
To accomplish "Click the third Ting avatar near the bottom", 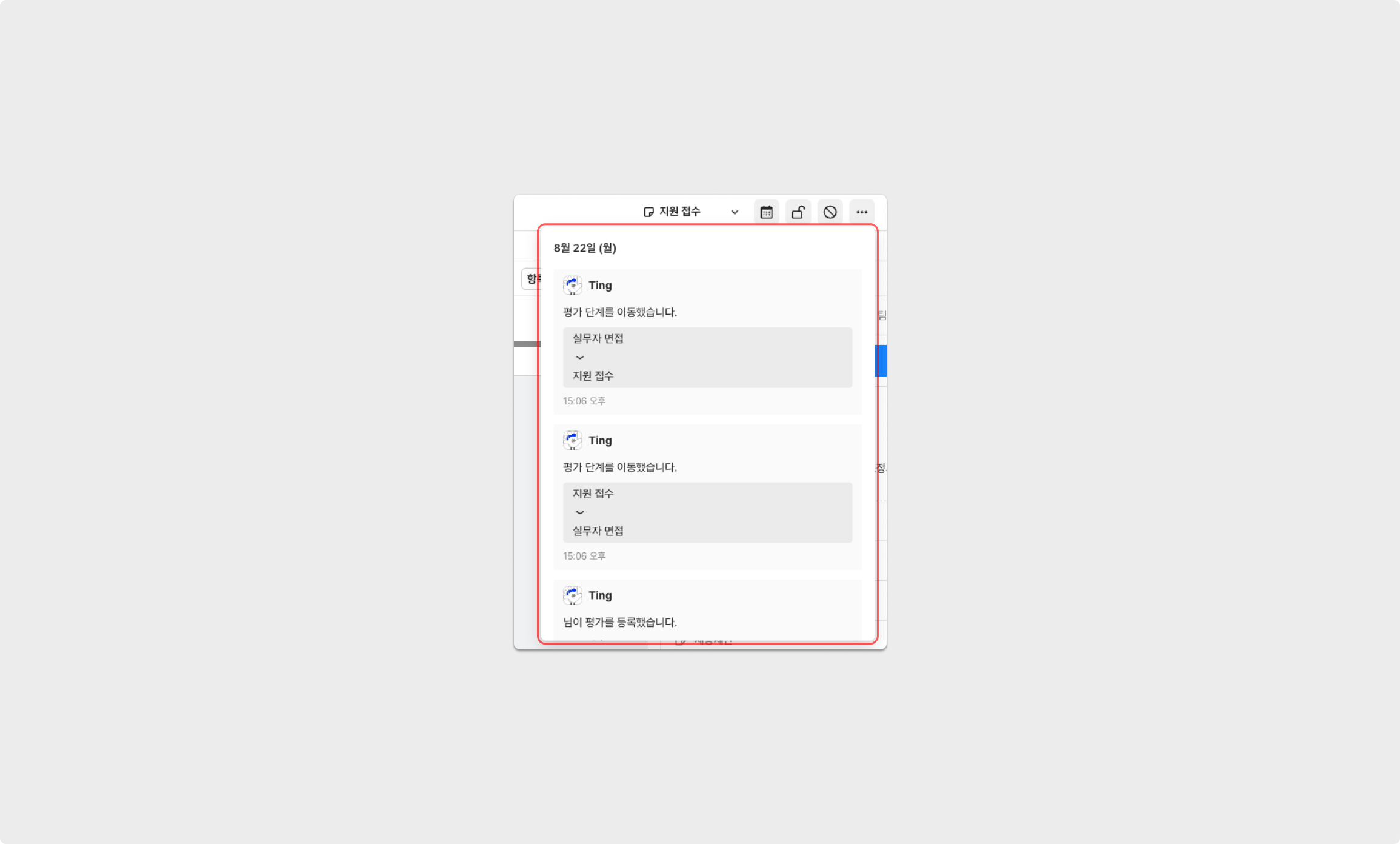I will pyautogui.click(x=572, y=595).
